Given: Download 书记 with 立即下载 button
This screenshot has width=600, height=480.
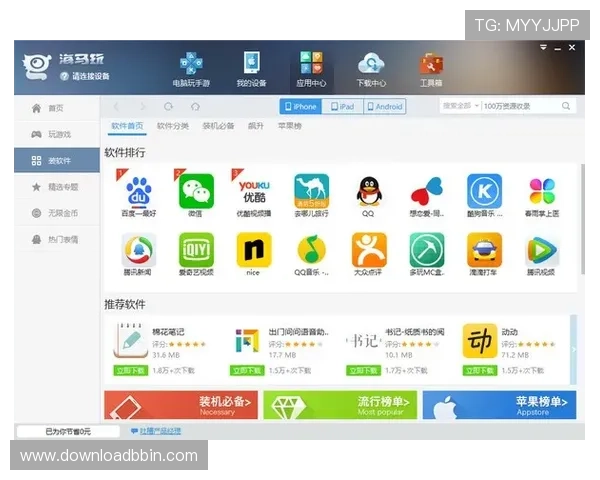Looking at the screenshot, I should pyautogui.click(x=364, y=371).
